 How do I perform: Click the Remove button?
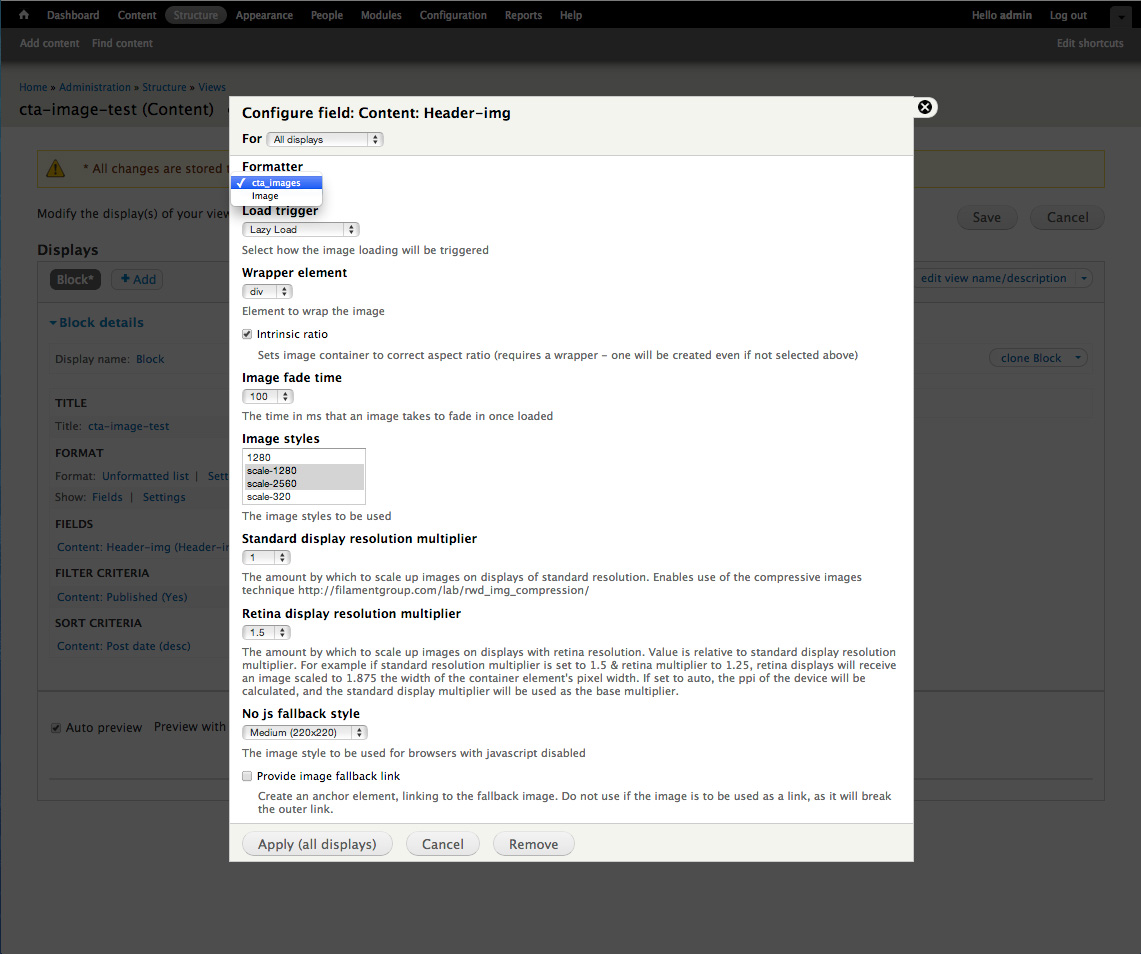pyautogui.click(x=533, y=844)
